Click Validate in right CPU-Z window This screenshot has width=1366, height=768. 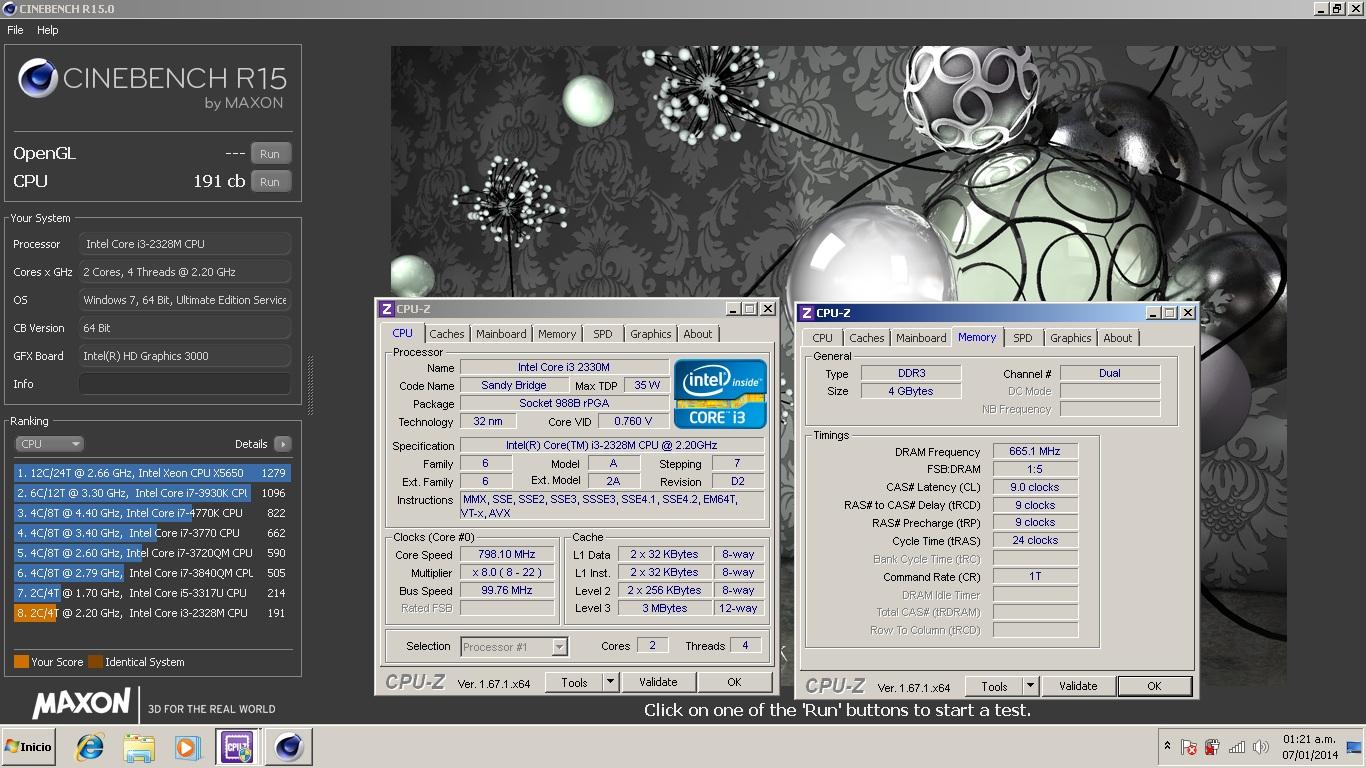1078,686
